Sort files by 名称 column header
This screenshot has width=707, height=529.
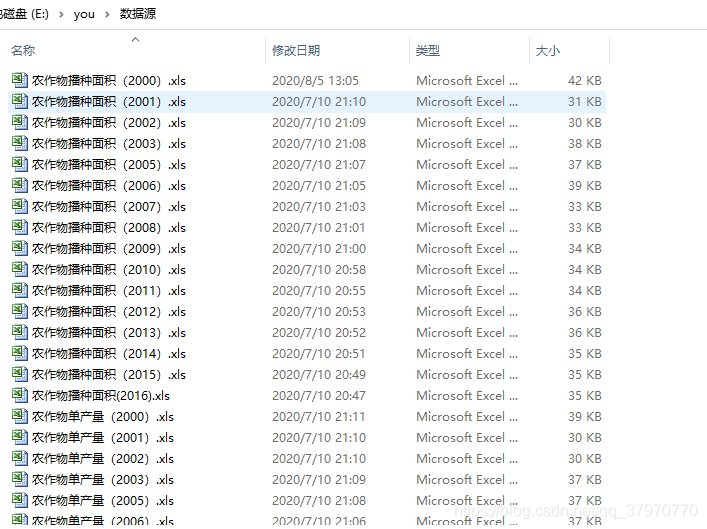pos(23,51)
